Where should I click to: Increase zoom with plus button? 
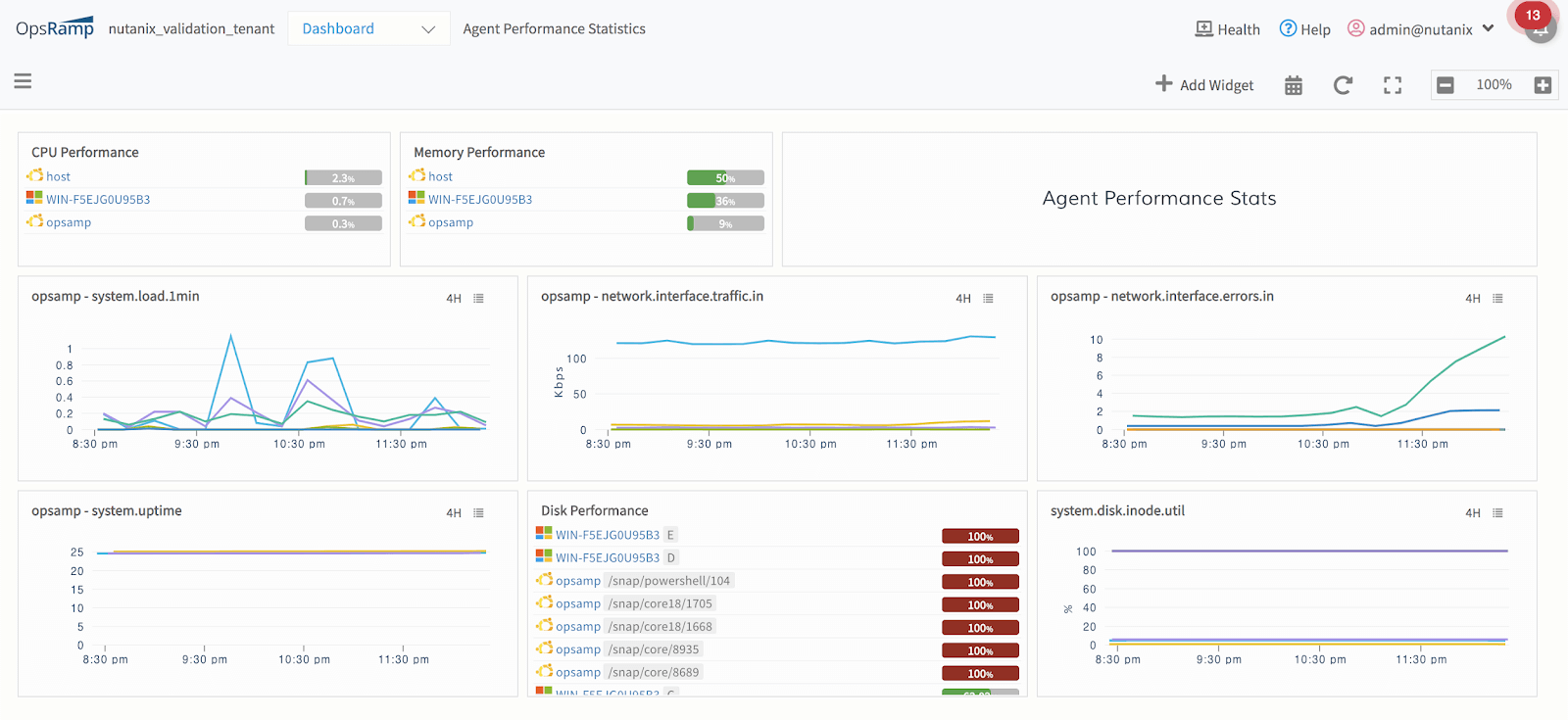[1543, 85]
